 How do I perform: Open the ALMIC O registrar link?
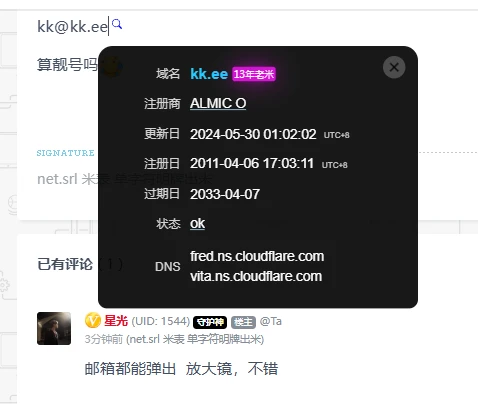(x=218, y=103)
